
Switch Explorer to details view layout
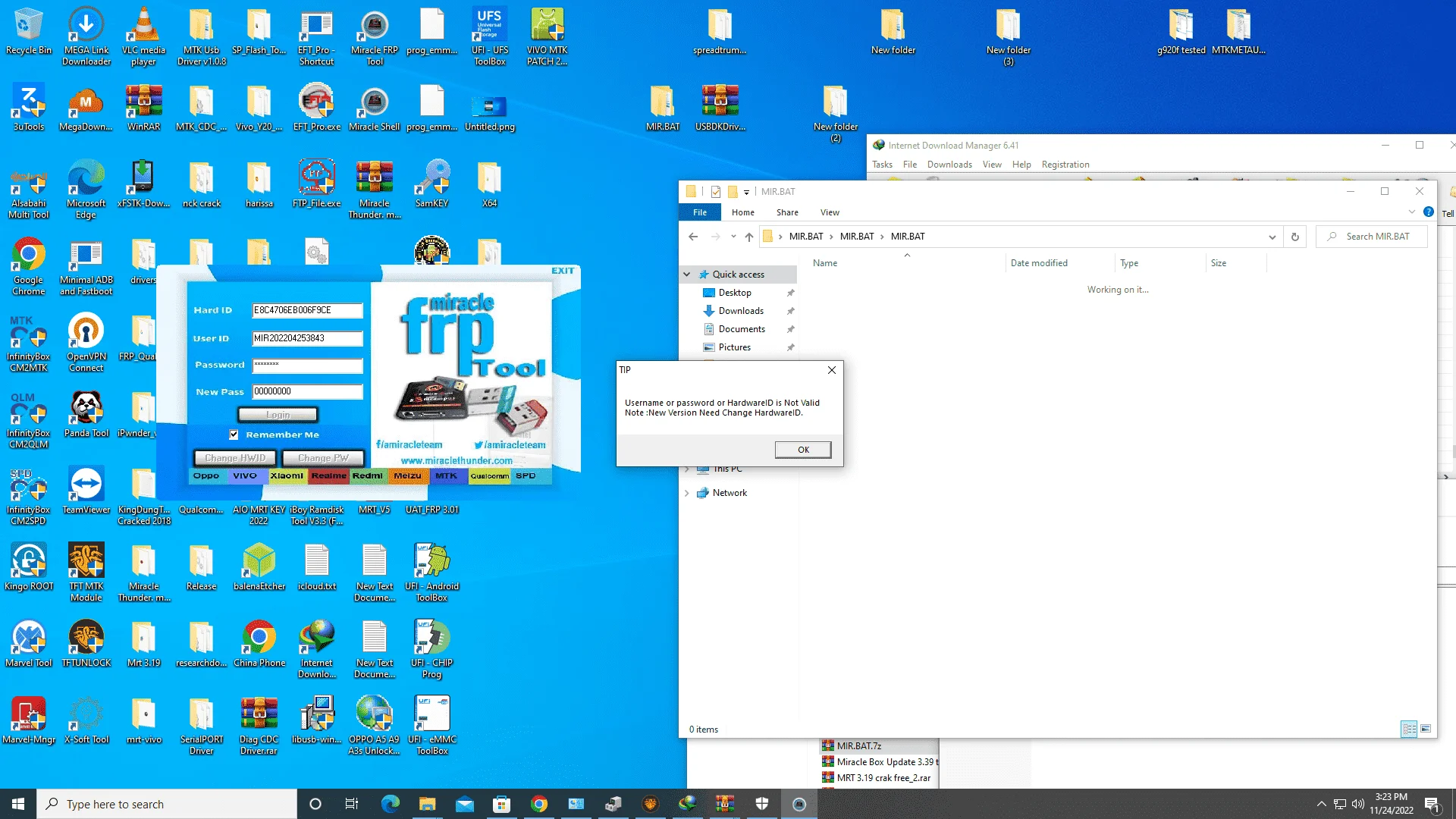(1409, 729)
